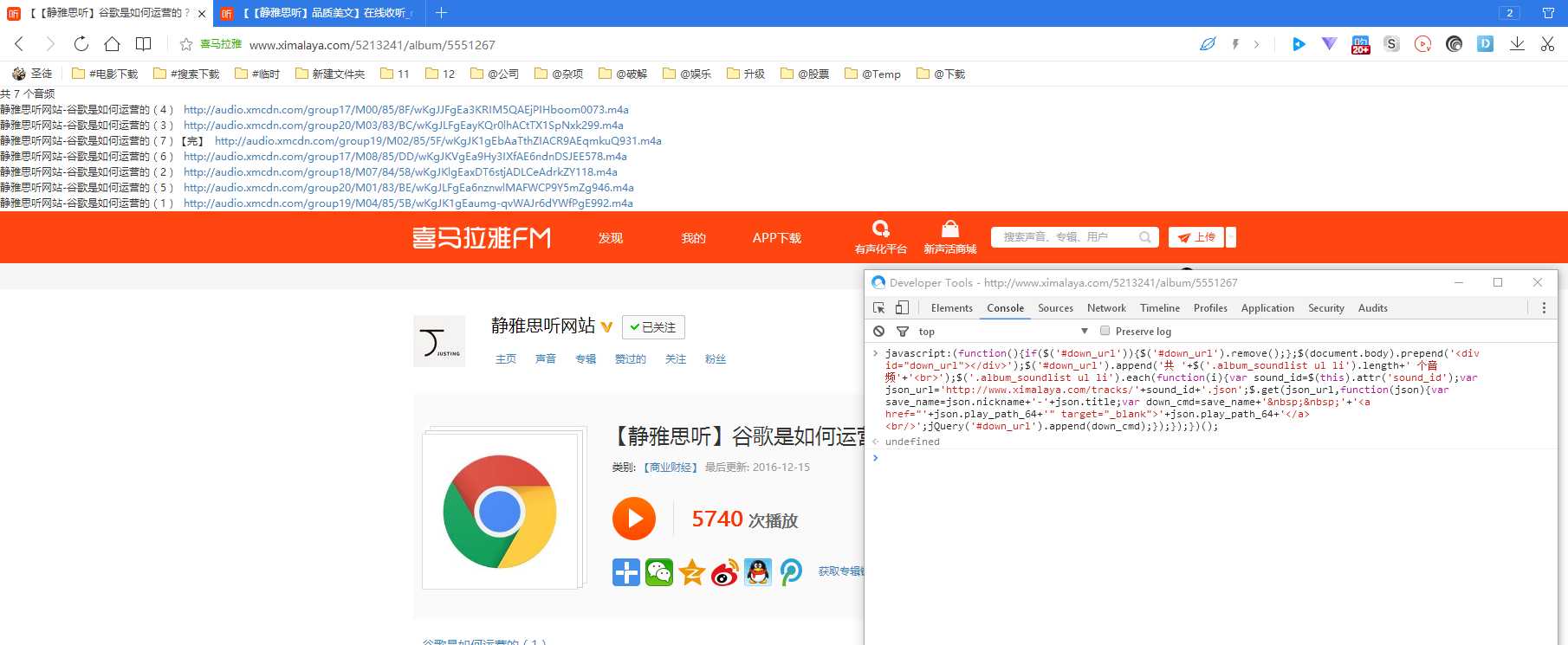
Task: Open the extension with 20+ red badge
Action: pos(1360,45)
